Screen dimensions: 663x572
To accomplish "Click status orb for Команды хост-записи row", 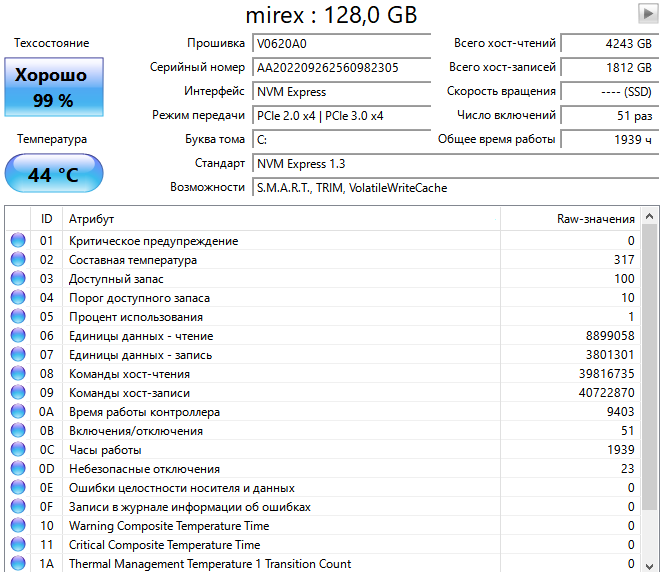I will (18, 393).
